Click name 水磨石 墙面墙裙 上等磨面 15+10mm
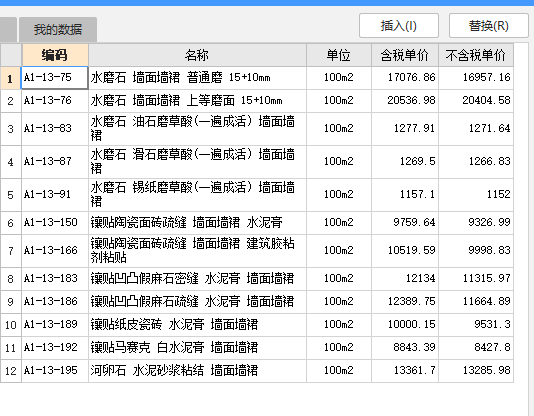The height and width of the screenshot is (416, 534). [x=197, y=101]
